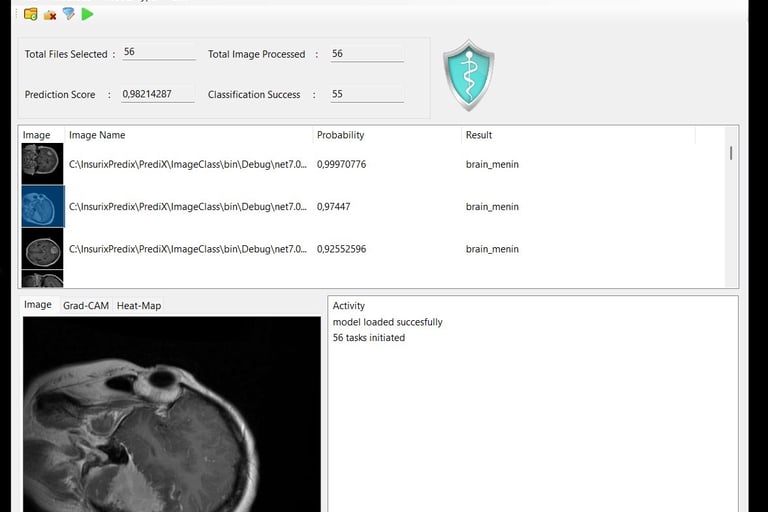The height and width of the screenshot is (512, 768).
Task: Open the Grad-CAM tab
Action: (86, 306)
